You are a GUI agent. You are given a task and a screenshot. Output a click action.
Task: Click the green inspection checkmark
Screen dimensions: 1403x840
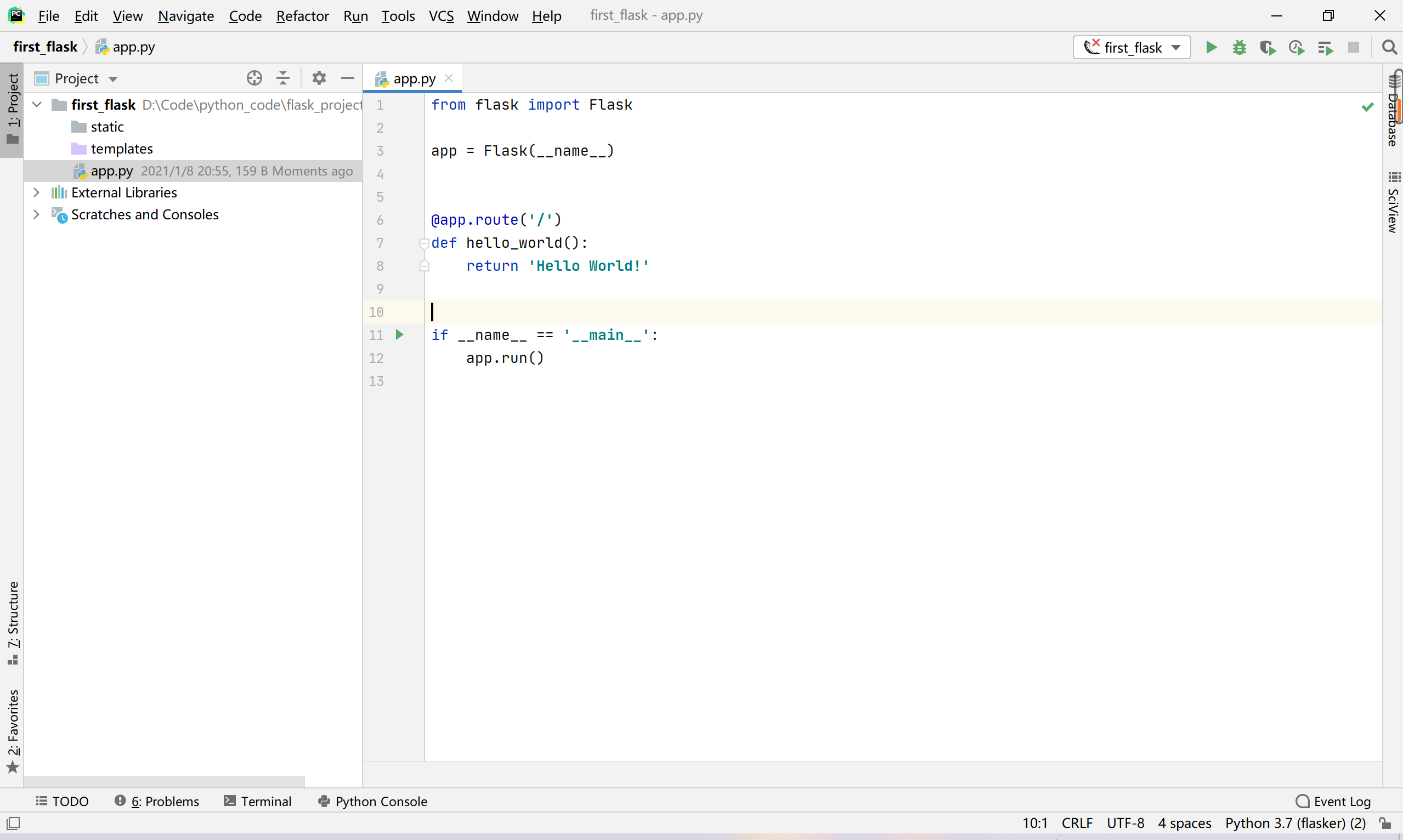click(x=1367, y=106)
